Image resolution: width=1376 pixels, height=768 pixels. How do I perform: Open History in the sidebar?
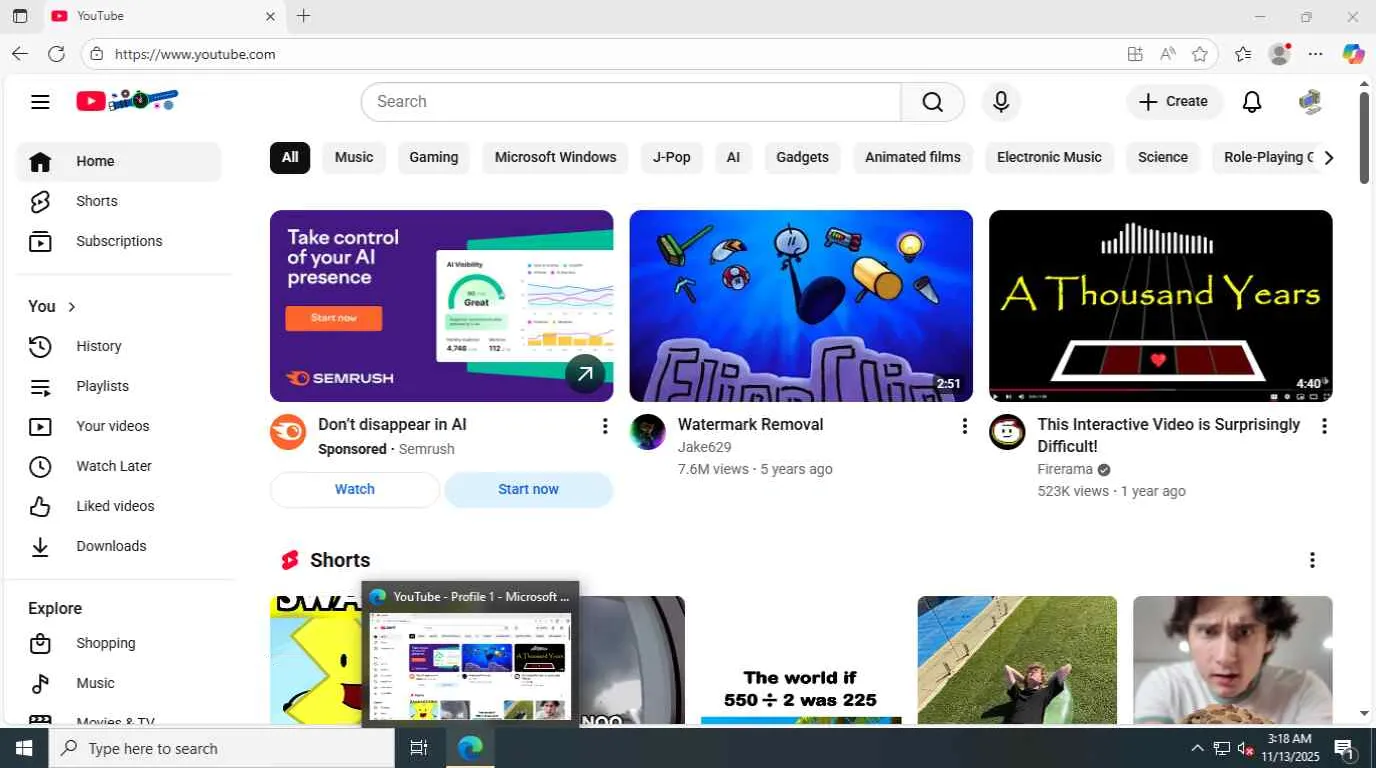118,346
